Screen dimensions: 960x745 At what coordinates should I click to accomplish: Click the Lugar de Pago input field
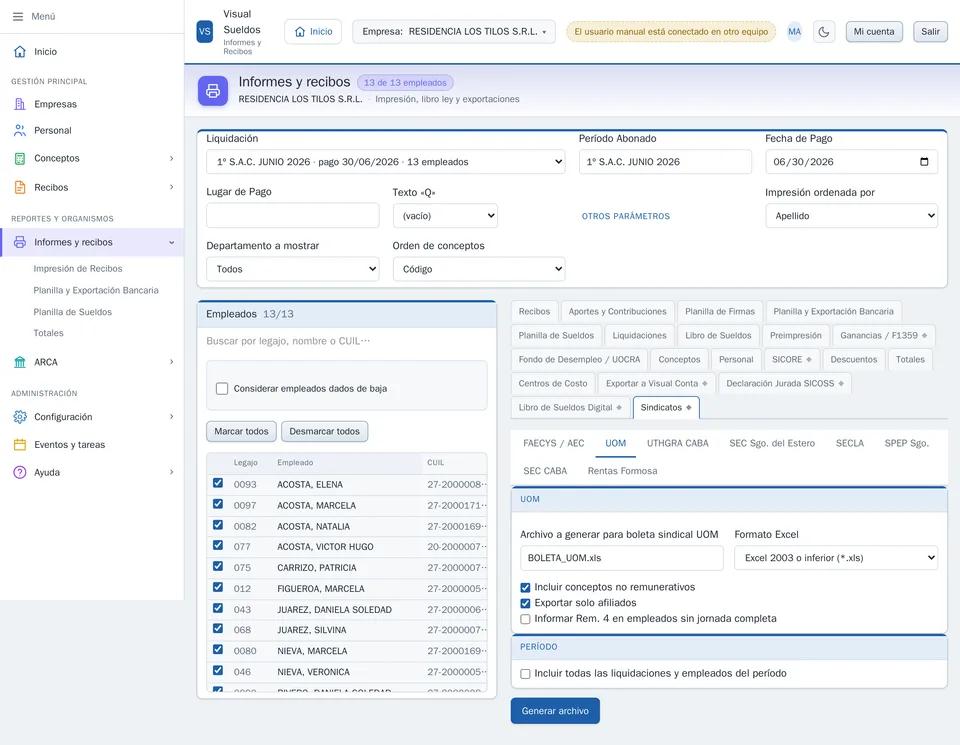click(x=293, y=215)
